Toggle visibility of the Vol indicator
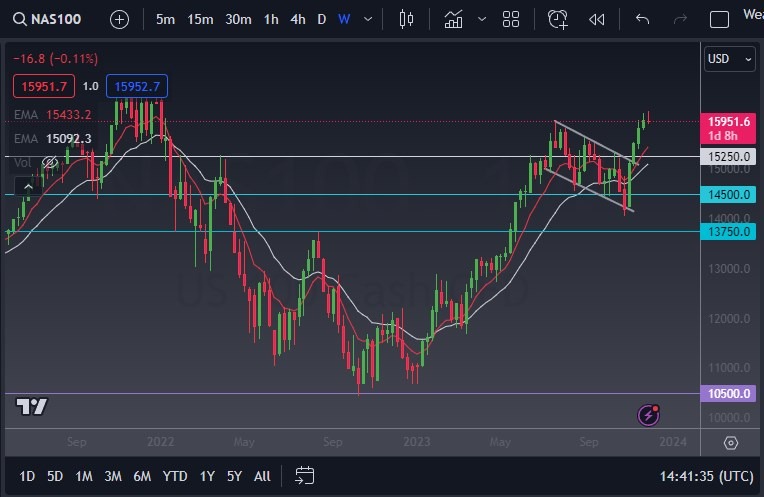Image resolution: width=764 pixels, height=497 pixels. (x=50, y=162)
